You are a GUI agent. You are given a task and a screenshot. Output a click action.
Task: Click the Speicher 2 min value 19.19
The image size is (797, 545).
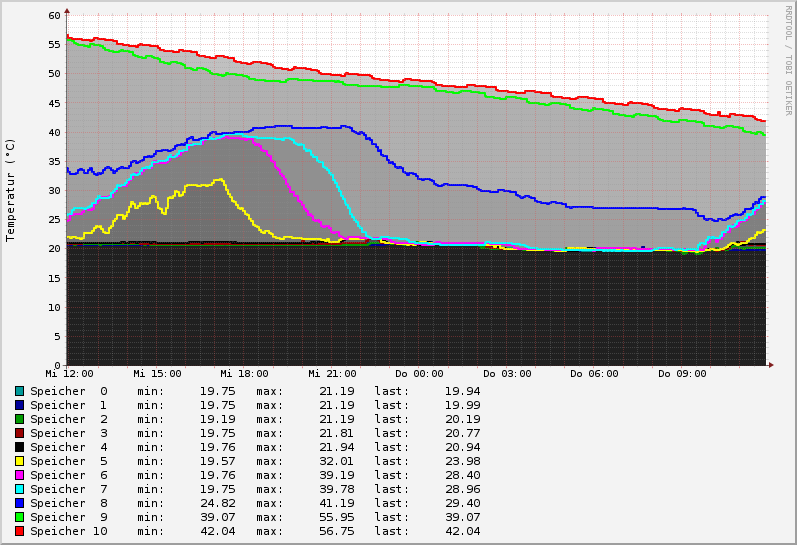pyautogui.click(x=217, y=419)
